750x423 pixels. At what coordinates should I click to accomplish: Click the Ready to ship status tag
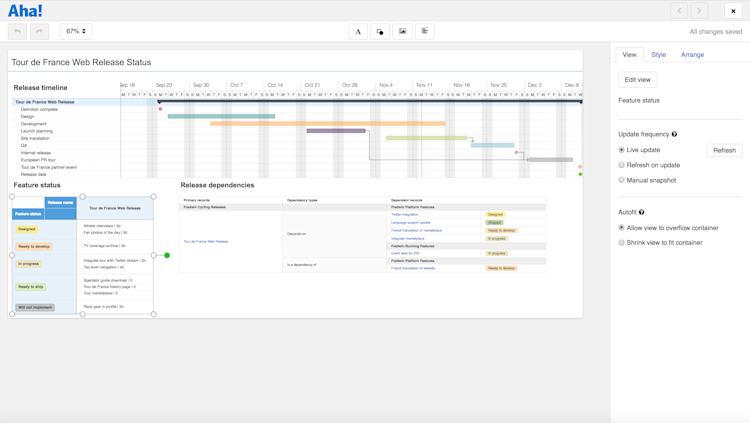pyautogui.click(x=31, y=287)
